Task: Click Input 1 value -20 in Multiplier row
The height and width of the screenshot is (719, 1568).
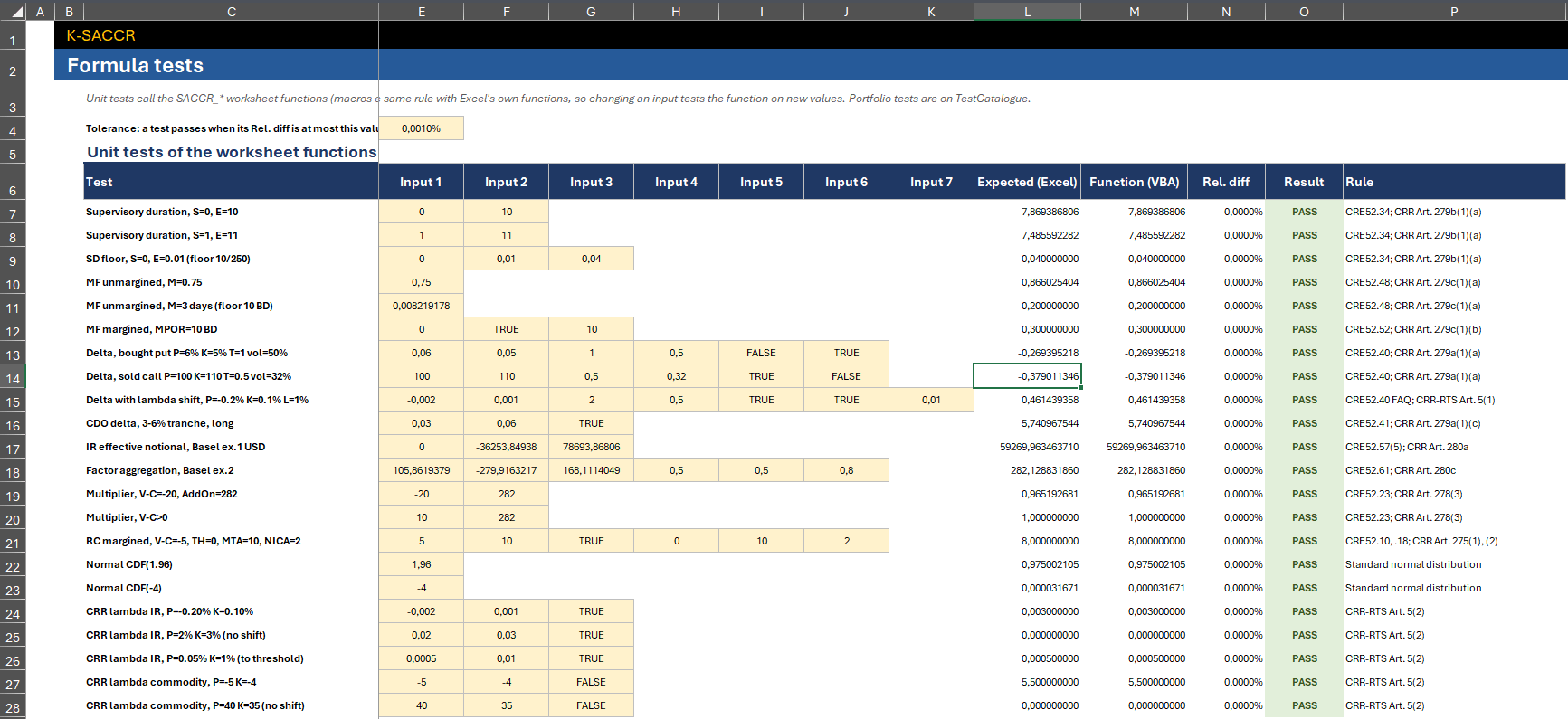Action: tap(421, 494)
